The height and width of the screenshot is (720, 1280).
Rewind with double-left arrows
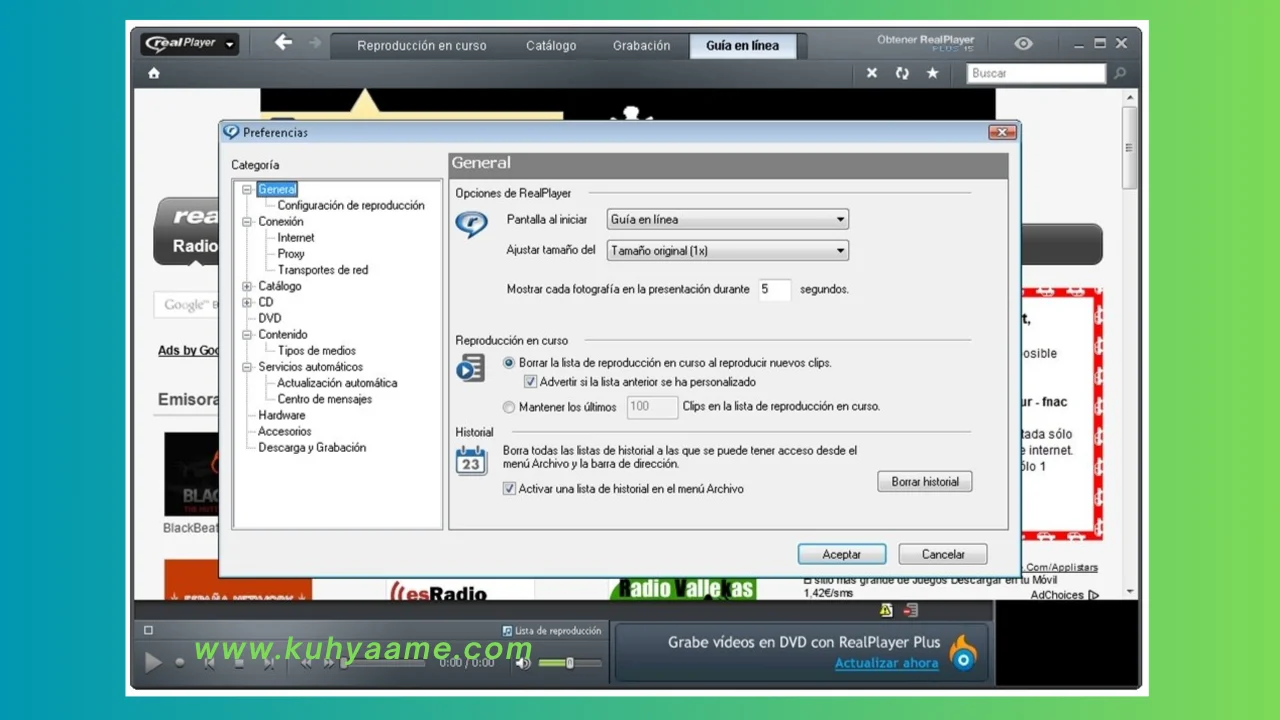click(306, 662)
